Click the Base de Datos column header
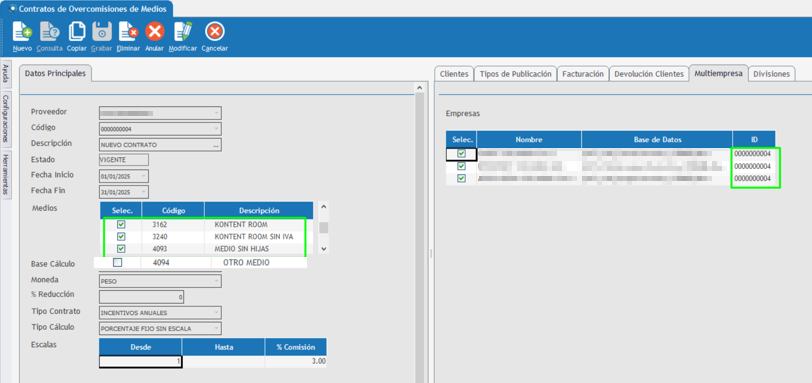Screen dimensions: 812x383 coord(657,140)
